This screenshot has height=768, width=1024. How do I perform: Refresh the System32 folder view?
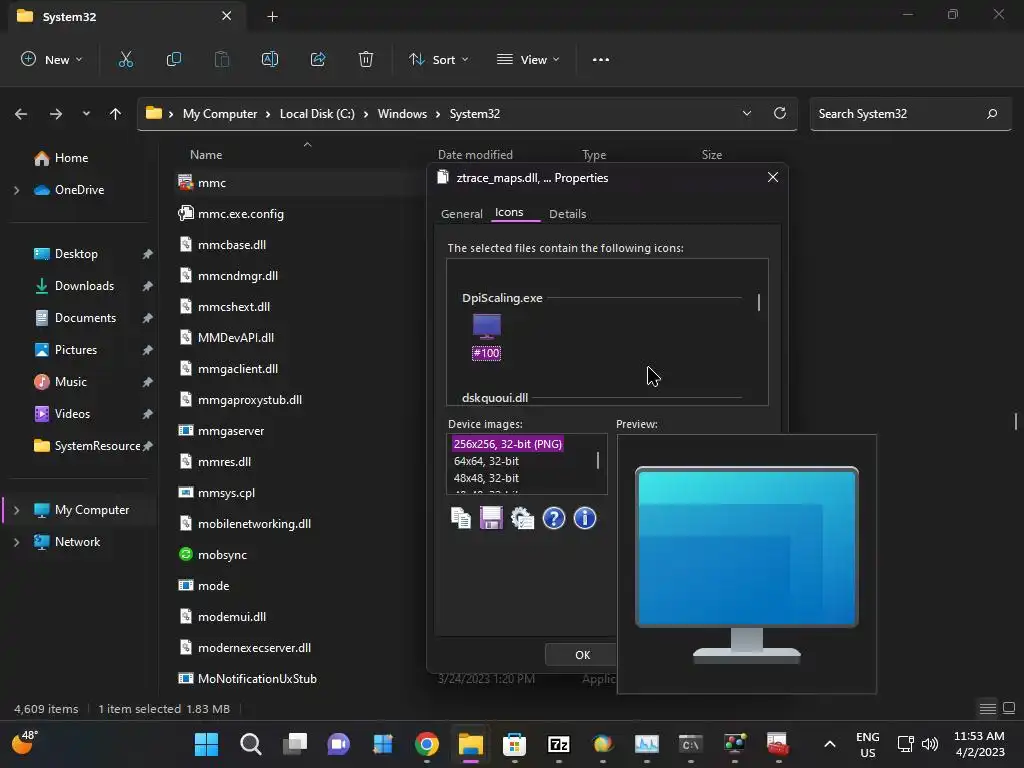point(780,113)
